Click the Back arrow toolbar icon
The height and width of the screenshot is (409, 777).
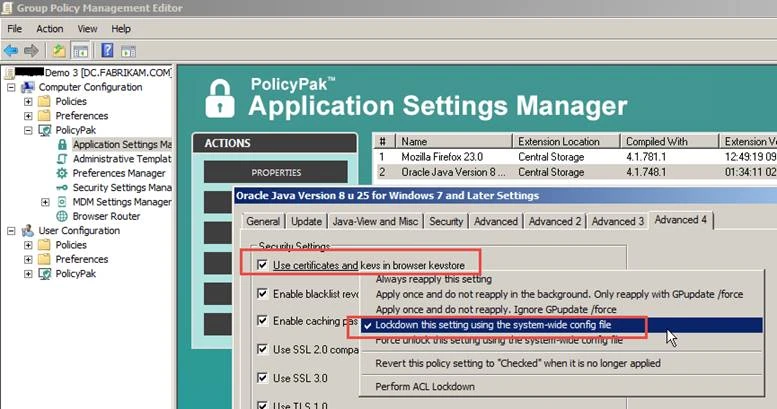pos(12,50)
